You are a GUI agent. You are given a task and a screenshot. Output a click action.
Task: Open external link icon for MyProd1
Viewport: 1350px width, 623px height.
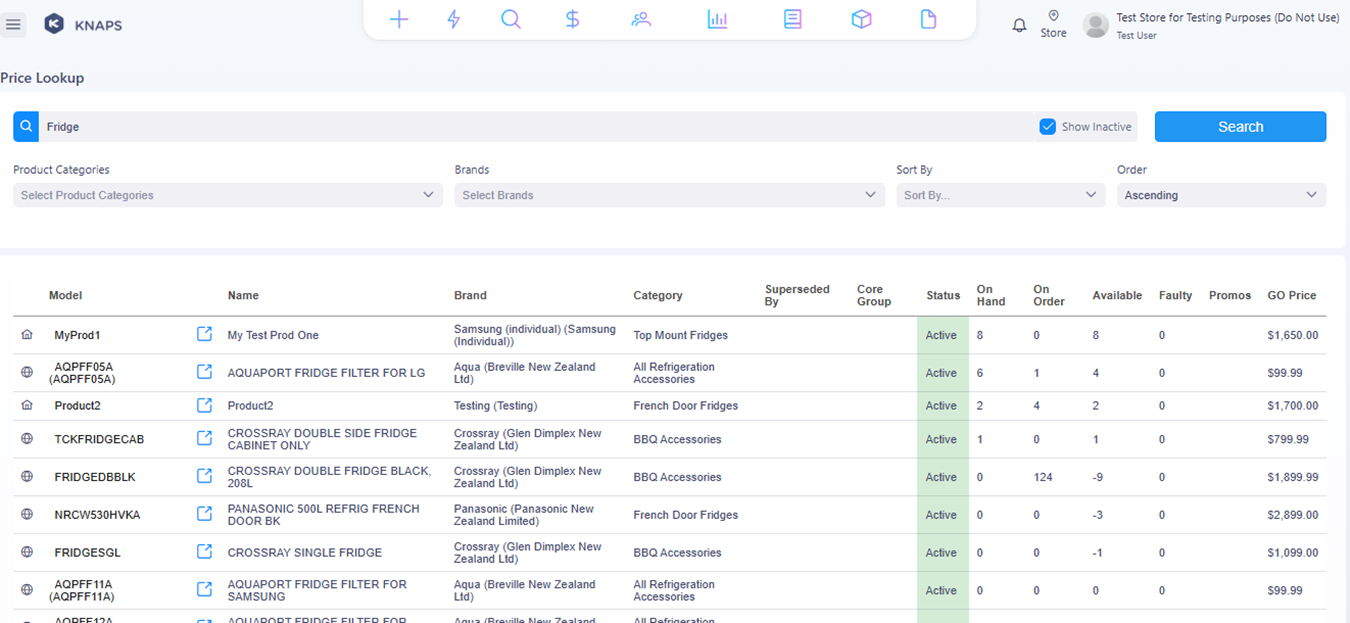tap(204, 335)
